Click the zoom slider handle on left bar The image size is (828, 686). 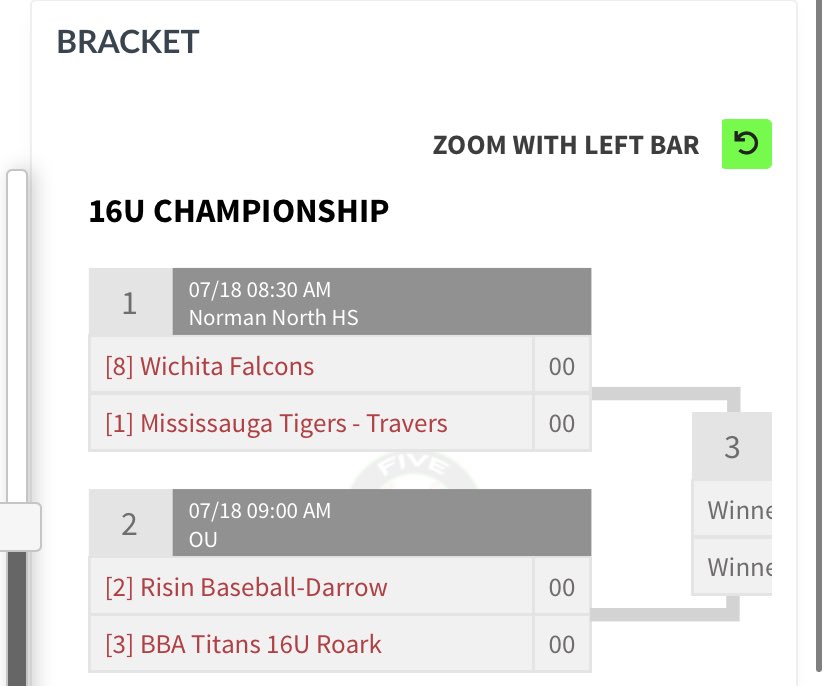pyautogui.click(x=18, y=527)
